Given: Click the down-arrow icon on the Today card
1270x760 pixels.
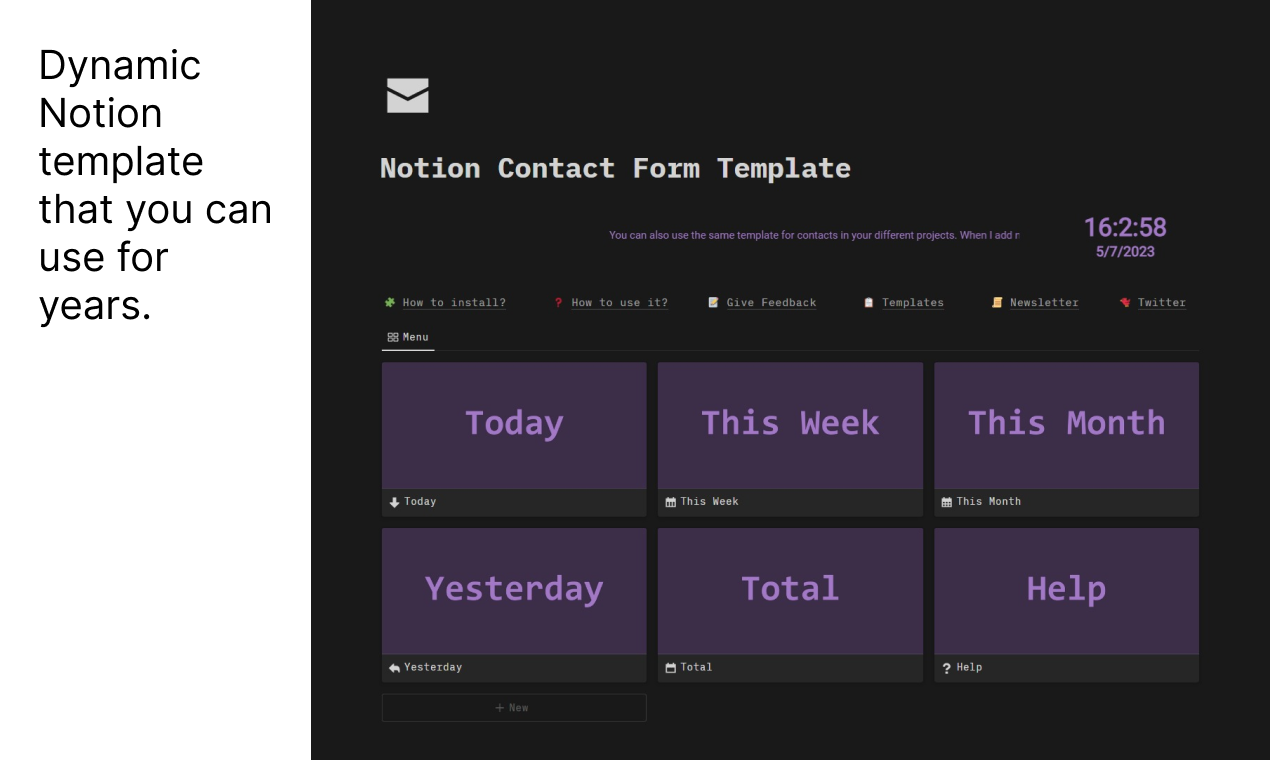Looking at the screenshot, I should (x=393, y=501).
